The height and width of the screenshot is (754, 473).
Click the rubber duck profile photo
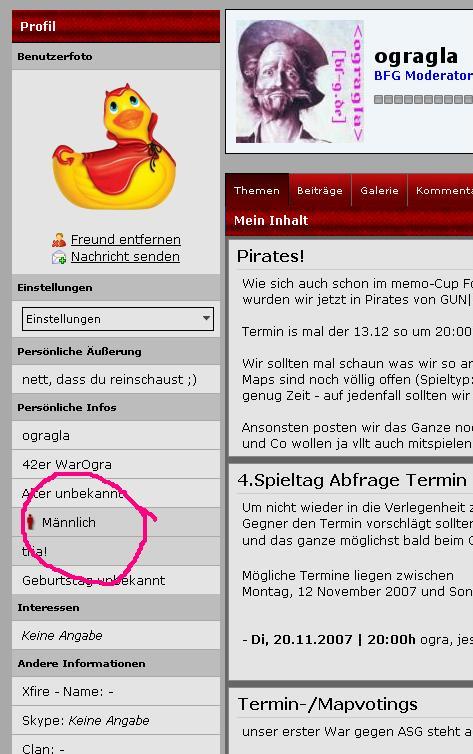114,147
